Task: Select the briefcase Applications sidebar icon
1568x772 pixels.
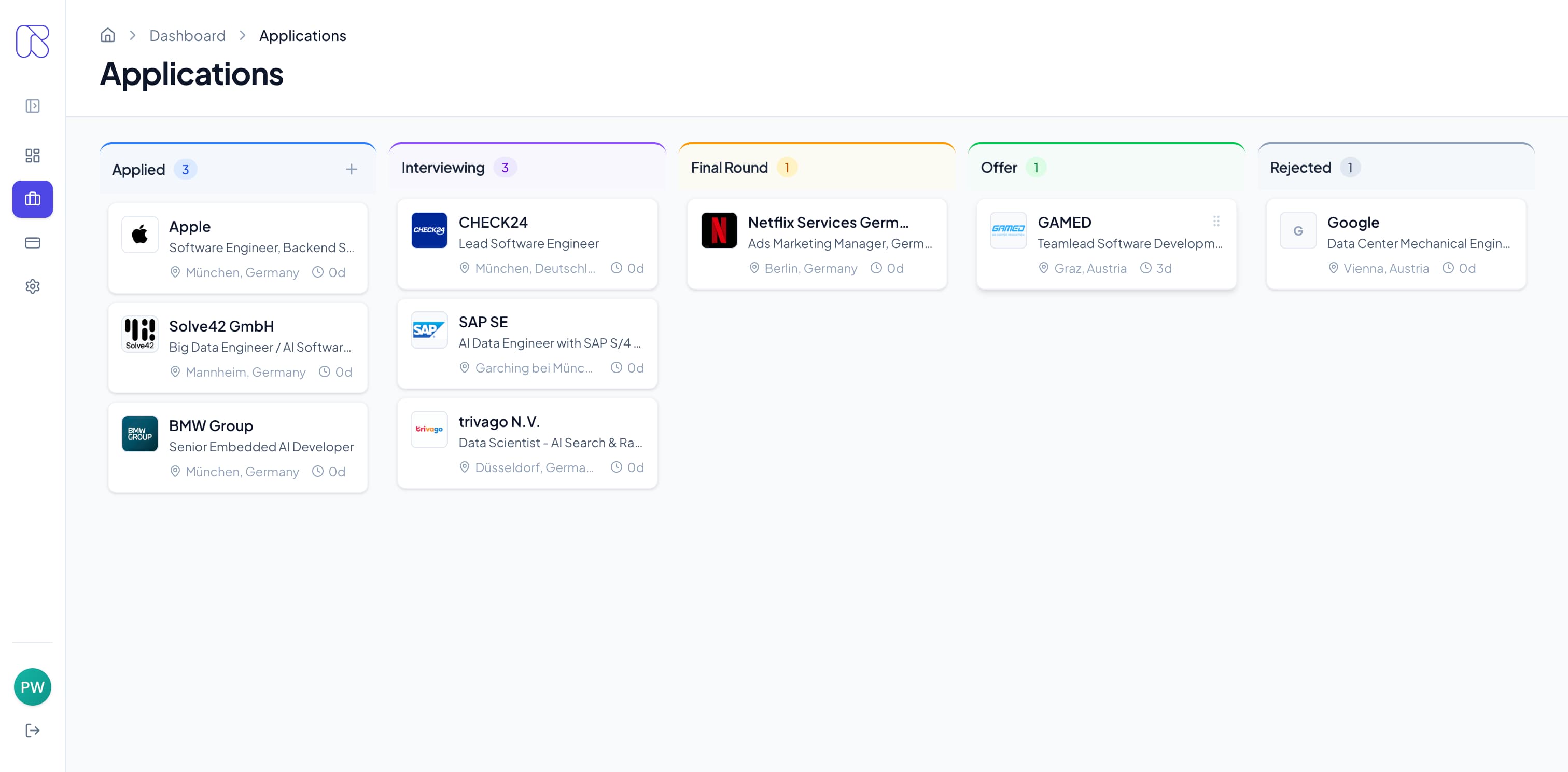Action: (32, 199)
